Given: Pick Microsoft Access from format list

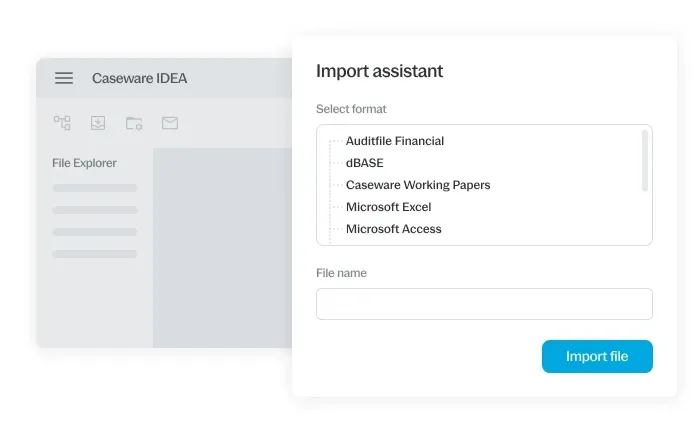Looking at the screenshot, I should 393,229.
